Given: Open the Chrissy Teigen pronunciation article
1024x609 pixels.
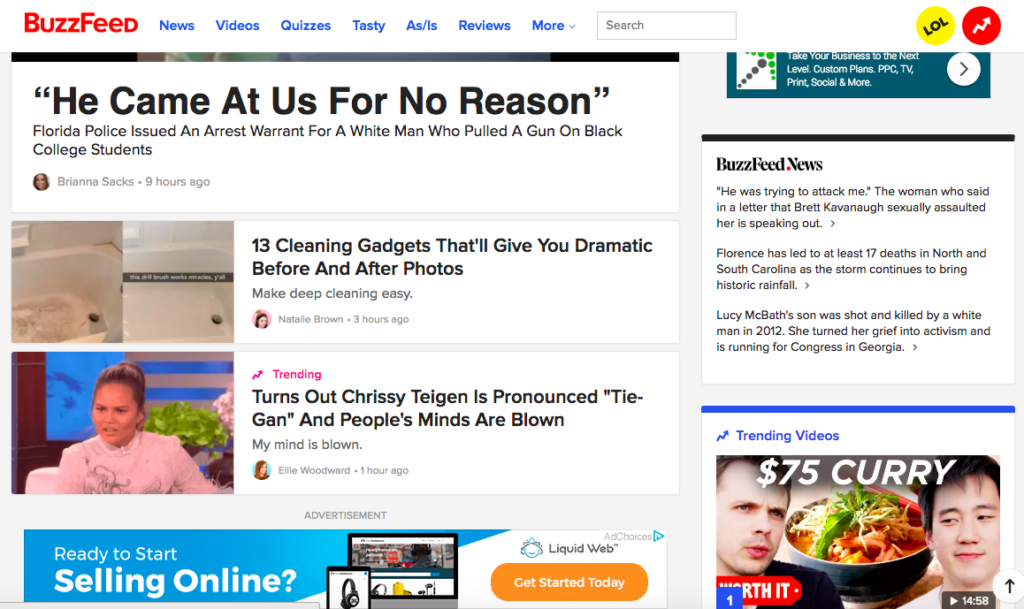Looking at the screenshot, I should point(447,408).
